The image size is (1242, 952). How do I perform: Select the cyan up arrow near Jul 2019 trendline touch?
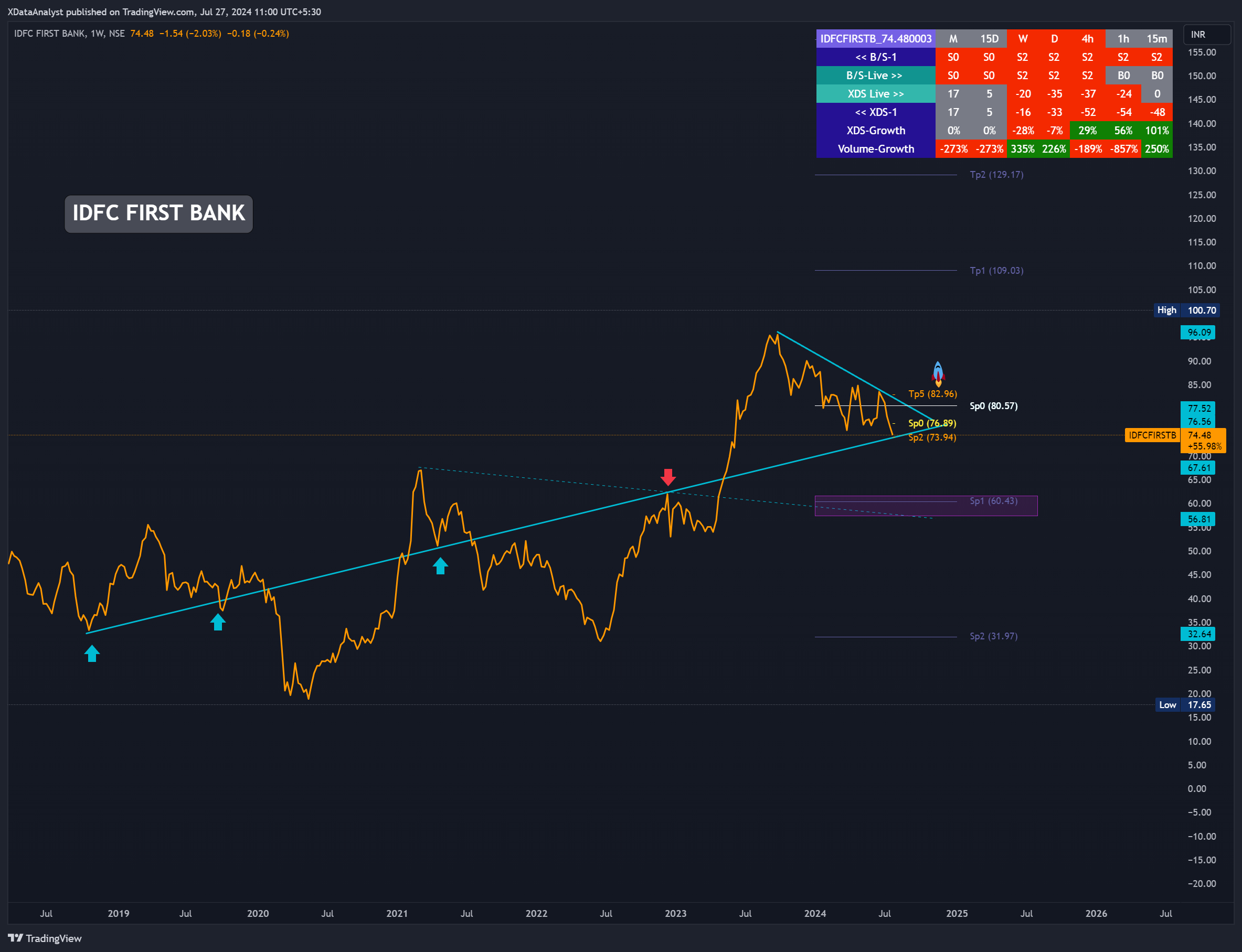(218, 622)
